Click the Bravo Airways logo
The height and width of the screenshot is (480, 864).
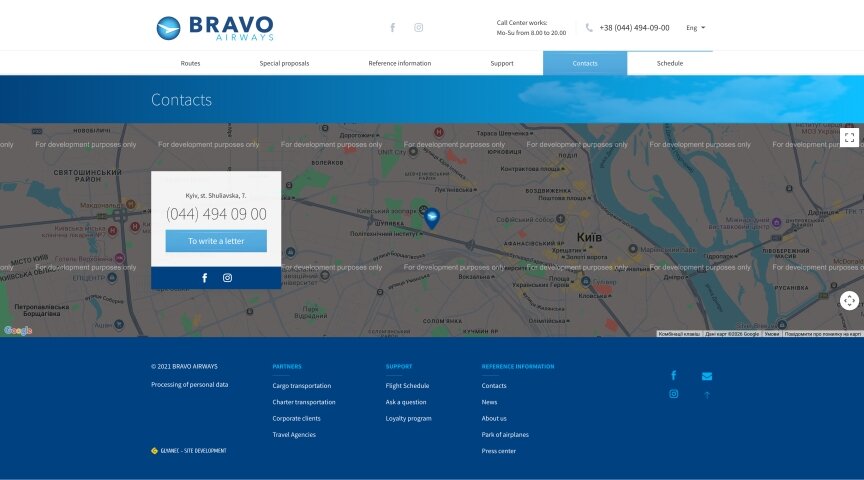pos(215,28)
